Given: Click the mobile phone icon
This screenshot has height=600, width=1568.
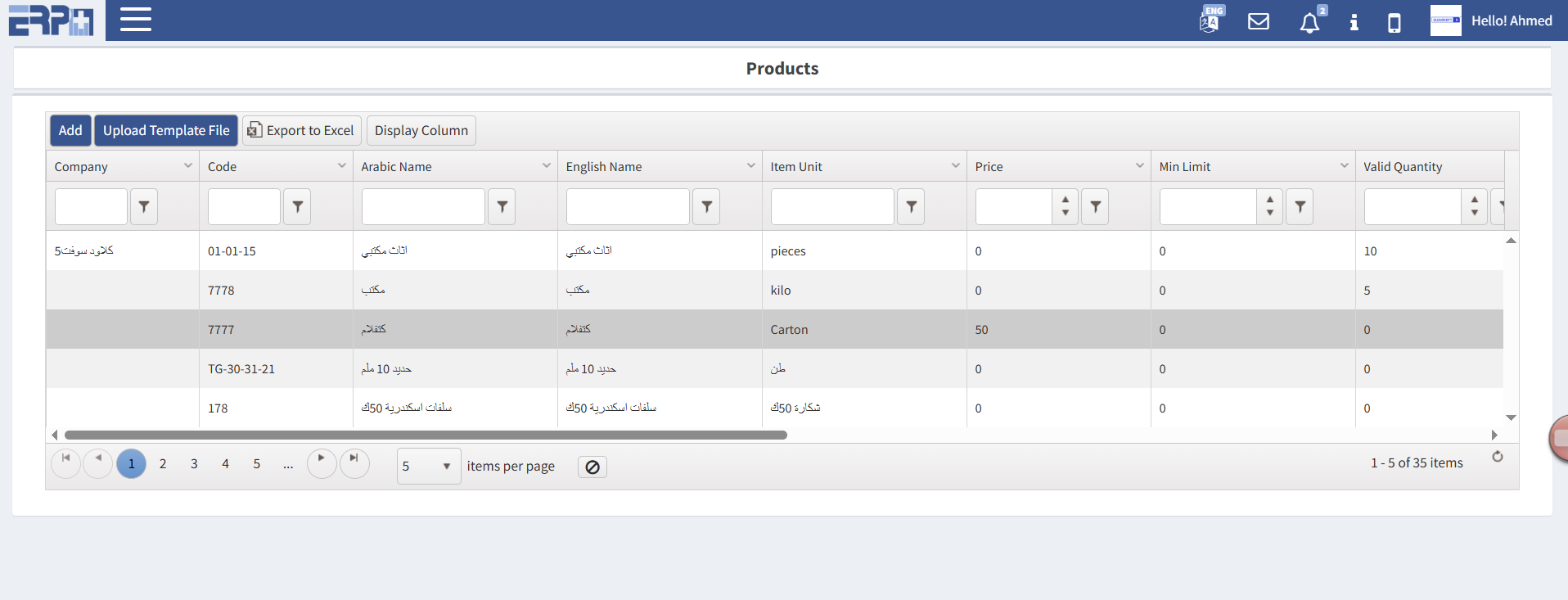Looking at the screenshot, I should (1394, 22).
